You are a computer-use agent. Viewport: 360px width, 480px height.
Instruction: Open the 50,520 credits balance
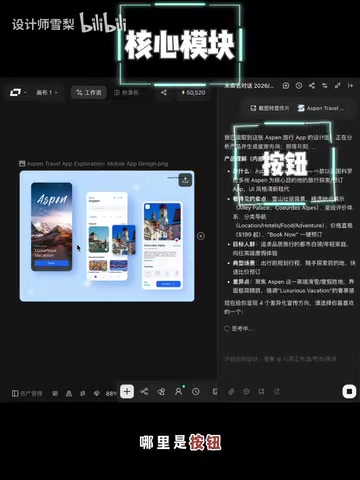tap(193, 92)
